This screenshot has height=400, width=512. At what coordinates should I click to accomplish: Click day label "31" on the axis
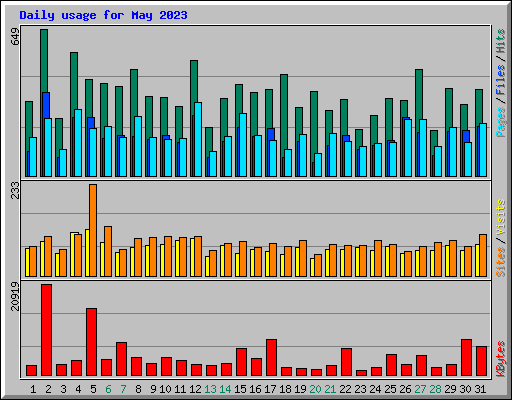480,389
